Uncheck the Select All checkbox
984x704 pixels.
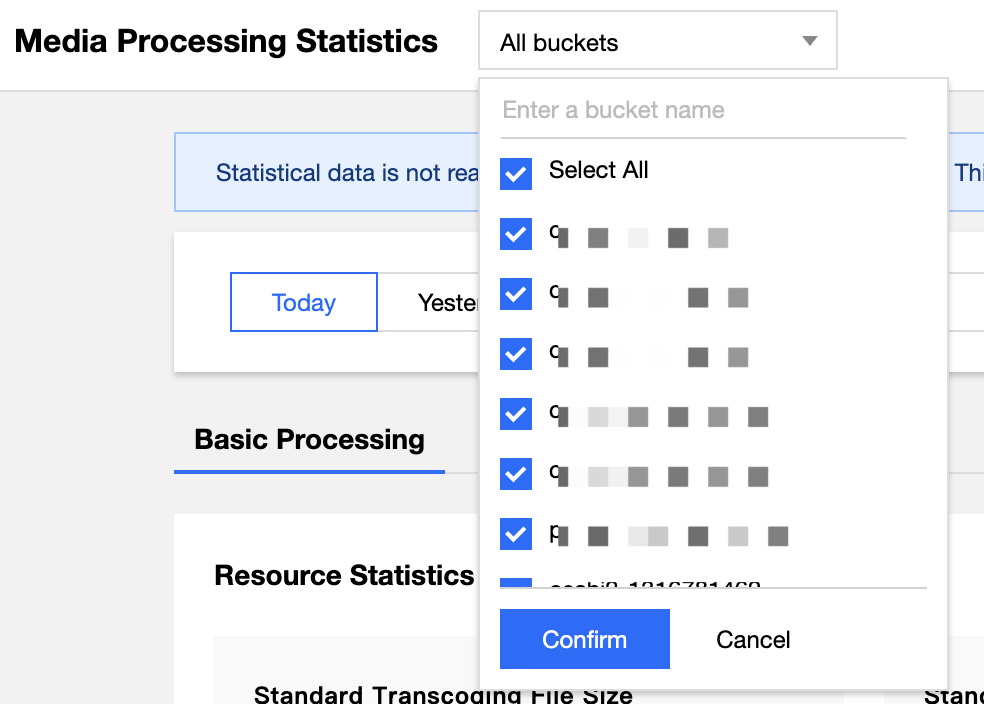pyautogui.click(x=516, y=173)
